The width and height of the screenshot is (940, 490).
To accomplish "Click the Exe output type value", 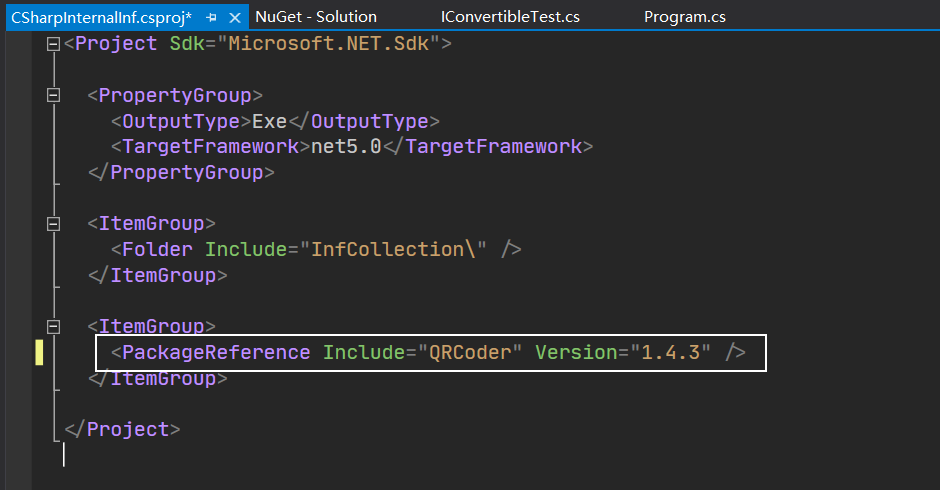I will tap(269, 121).
